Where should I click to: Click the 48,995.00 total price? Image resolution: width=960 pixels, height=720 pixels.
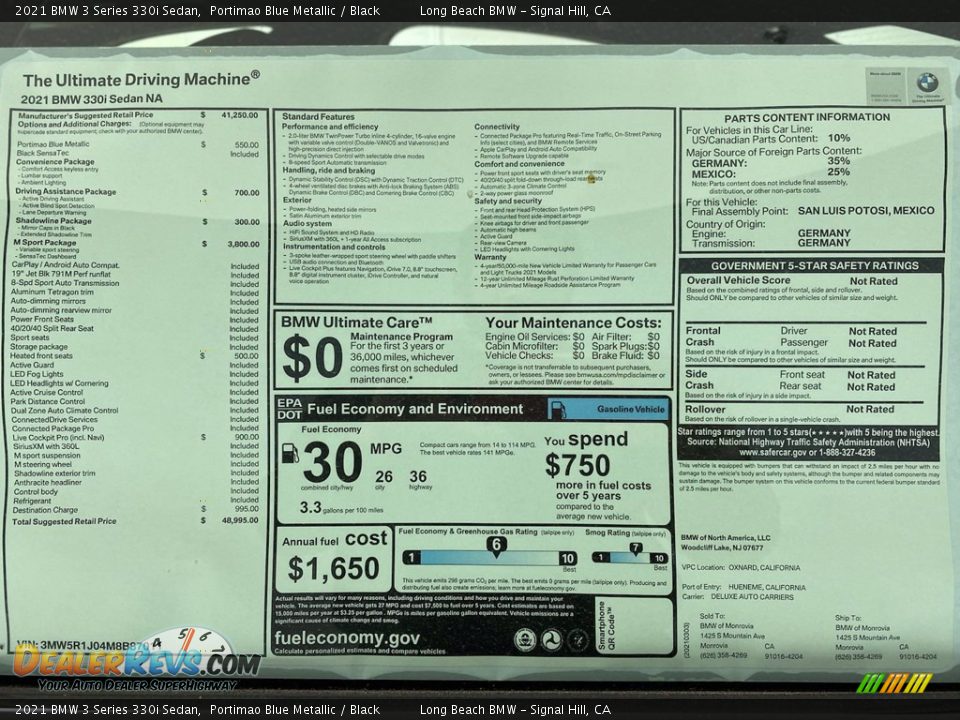pos(240,520)
